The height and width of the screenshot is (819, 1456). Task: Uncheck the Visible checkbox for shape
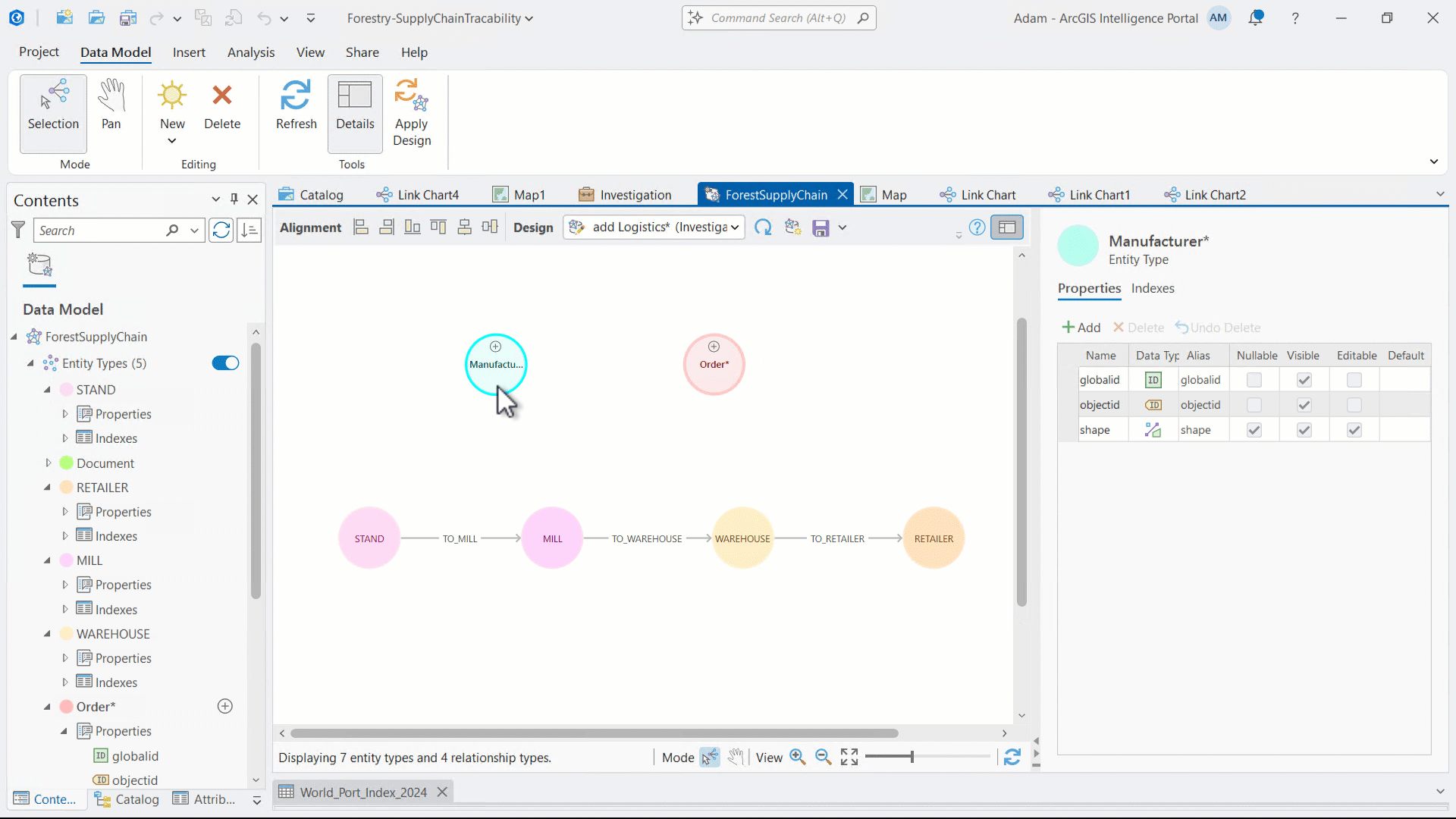point(1304,430)
